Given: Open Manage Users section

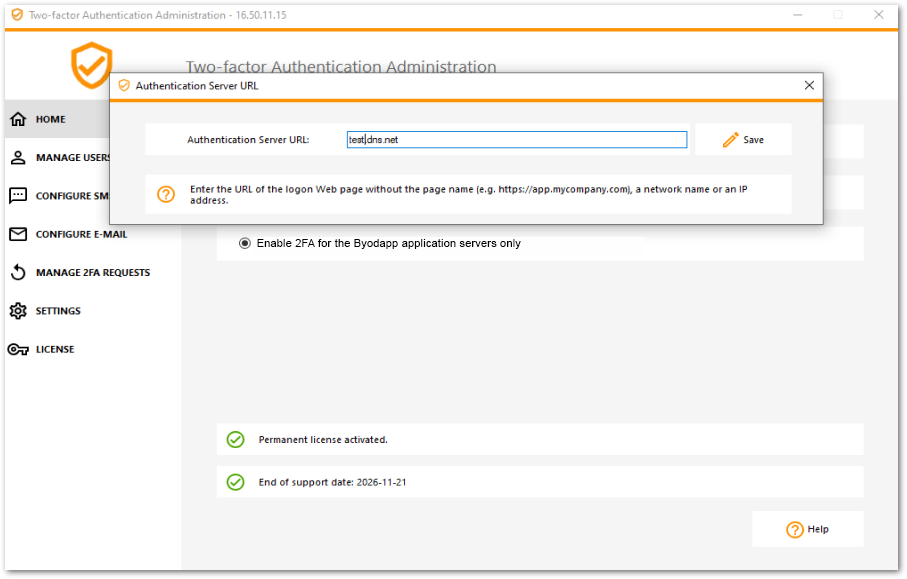Looking at the screenshot, I should 58,157.
